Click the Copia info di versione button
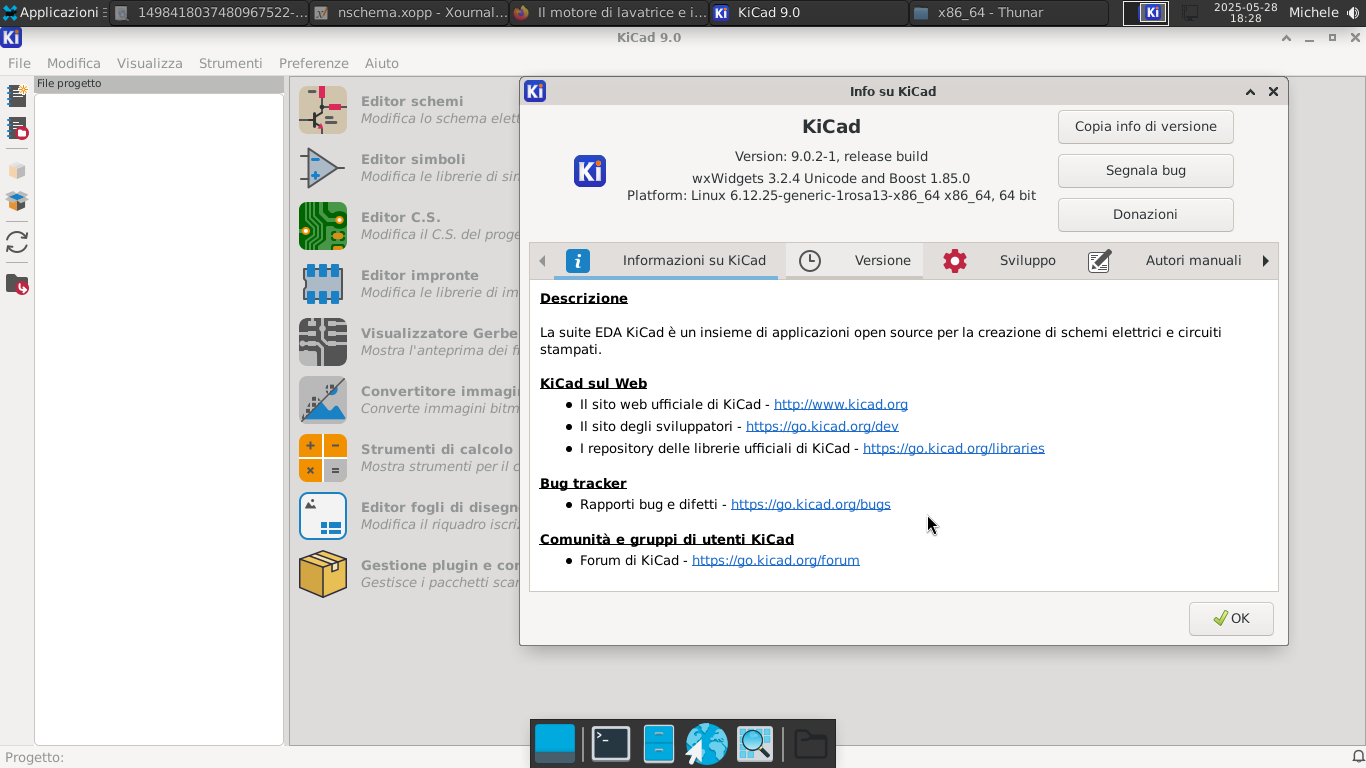Image resolution: width=1366 pixels, height=768 pixels. (x=1146, y=127)
